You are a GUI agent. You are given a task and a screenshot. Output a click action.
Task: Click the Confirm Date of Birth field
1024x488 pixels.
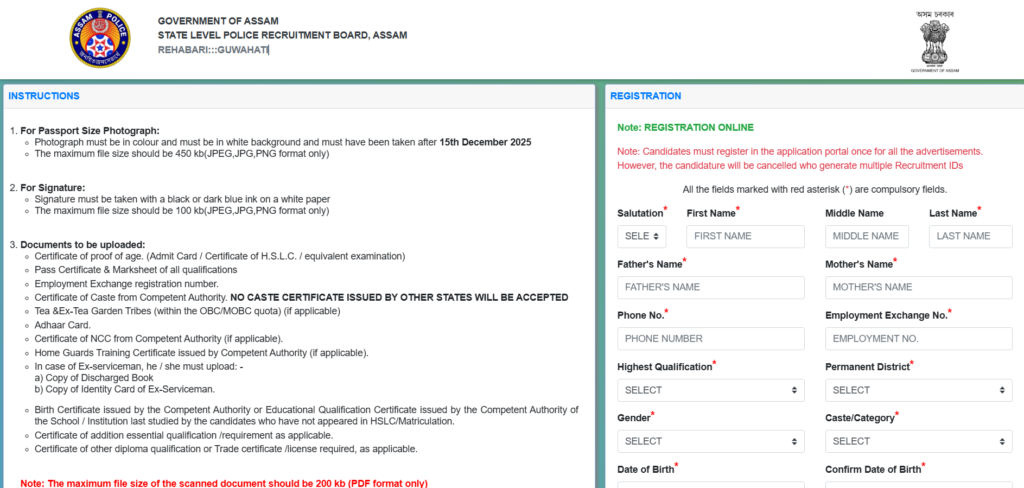coord(918,484)
